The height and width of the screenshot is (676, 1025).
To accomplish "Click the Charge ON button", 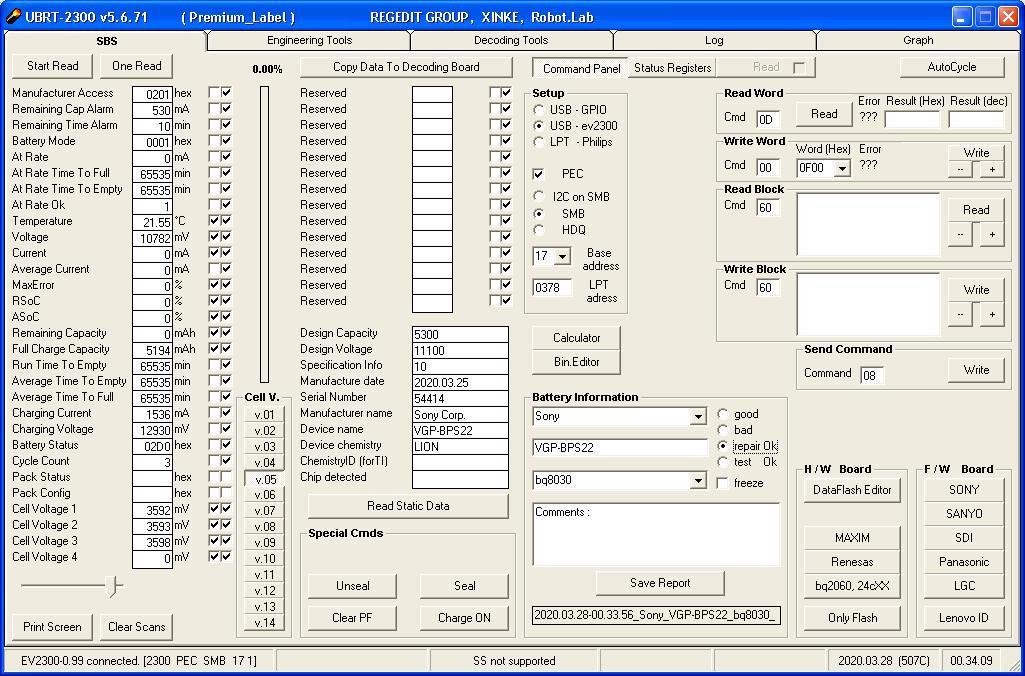I will click(x=464, y=618).
